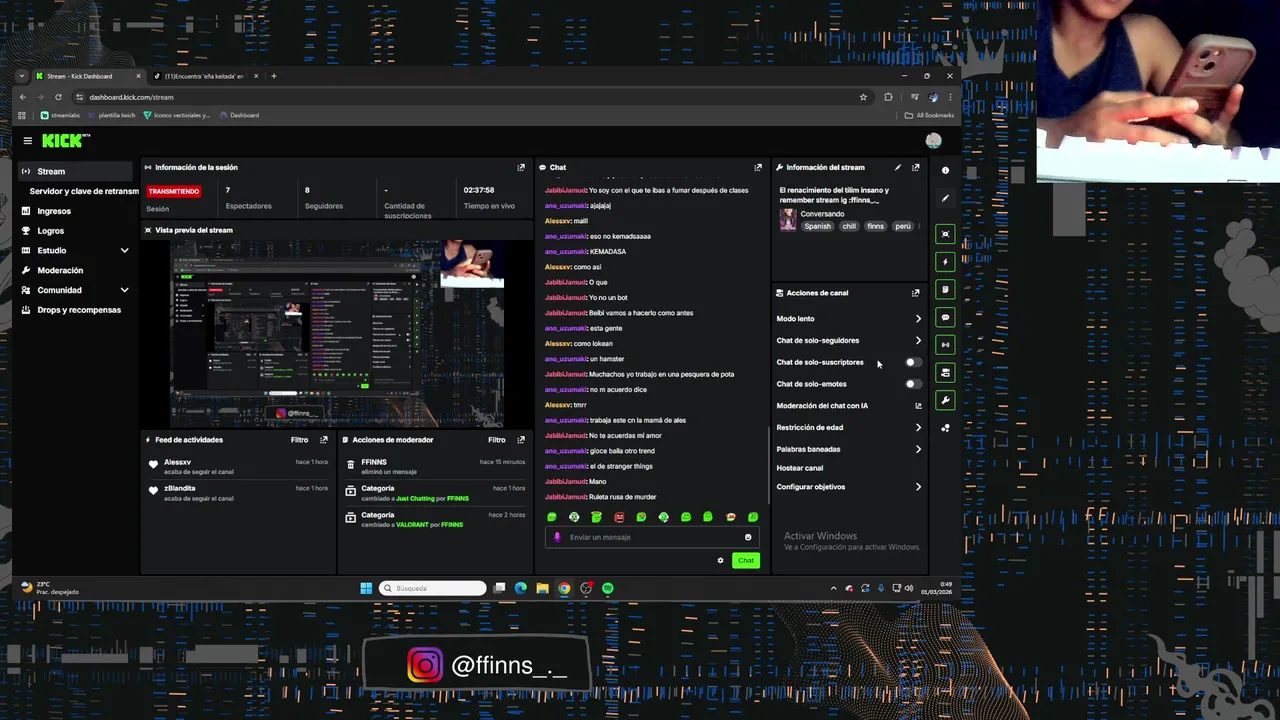Pop out the Información del stream panel

point(915,167)
